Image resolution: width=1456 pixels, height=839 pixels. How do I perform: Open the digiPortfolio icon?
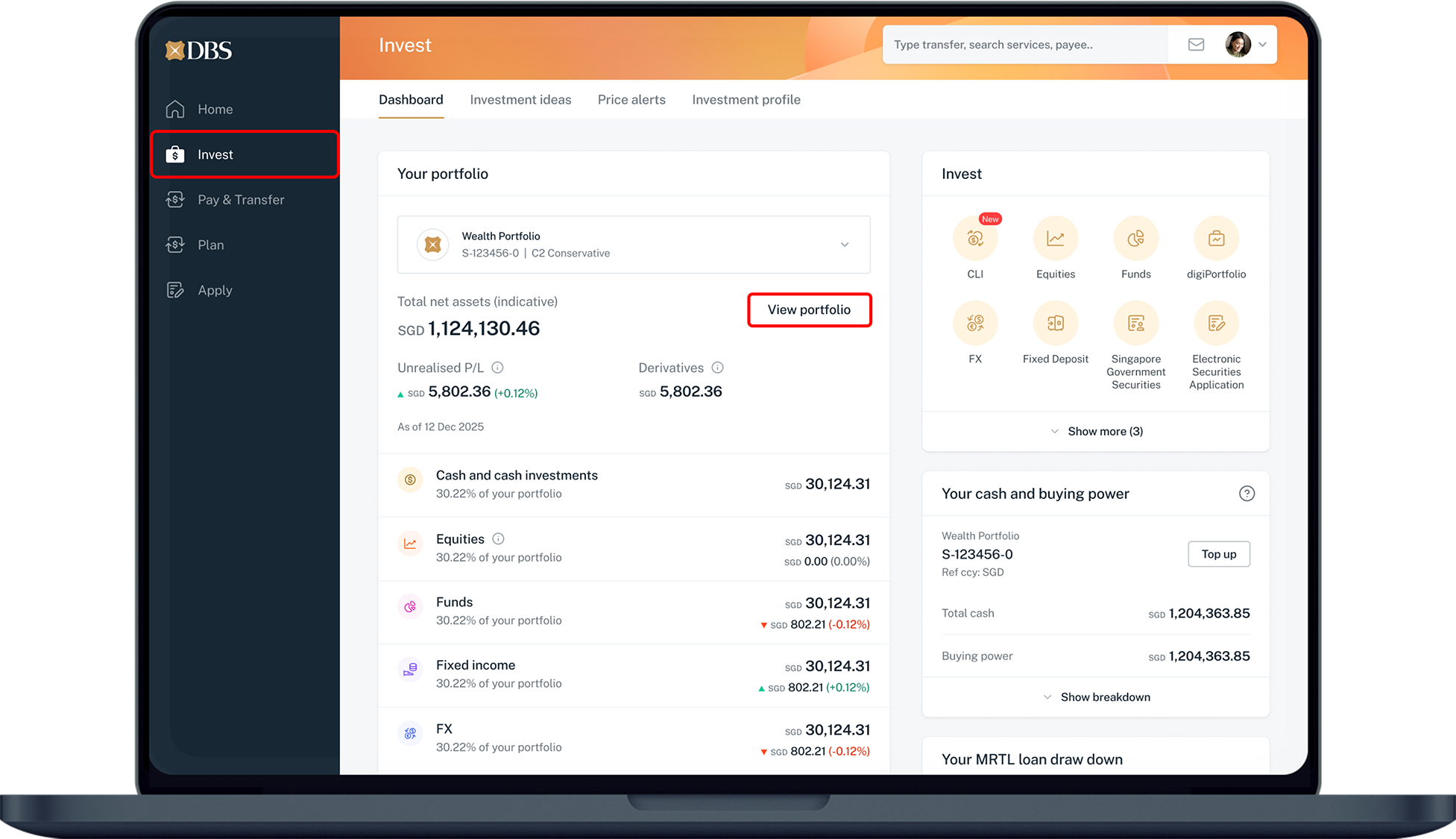coord(1216,239)
